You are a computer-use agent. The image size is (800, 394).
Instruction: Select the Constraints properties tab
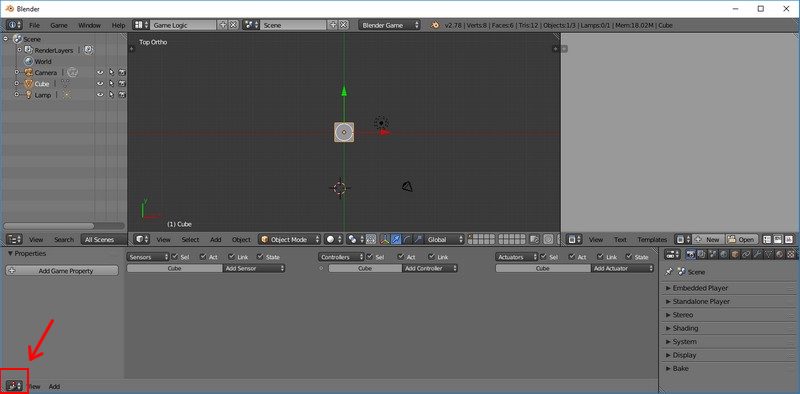(x=746, y=254)
